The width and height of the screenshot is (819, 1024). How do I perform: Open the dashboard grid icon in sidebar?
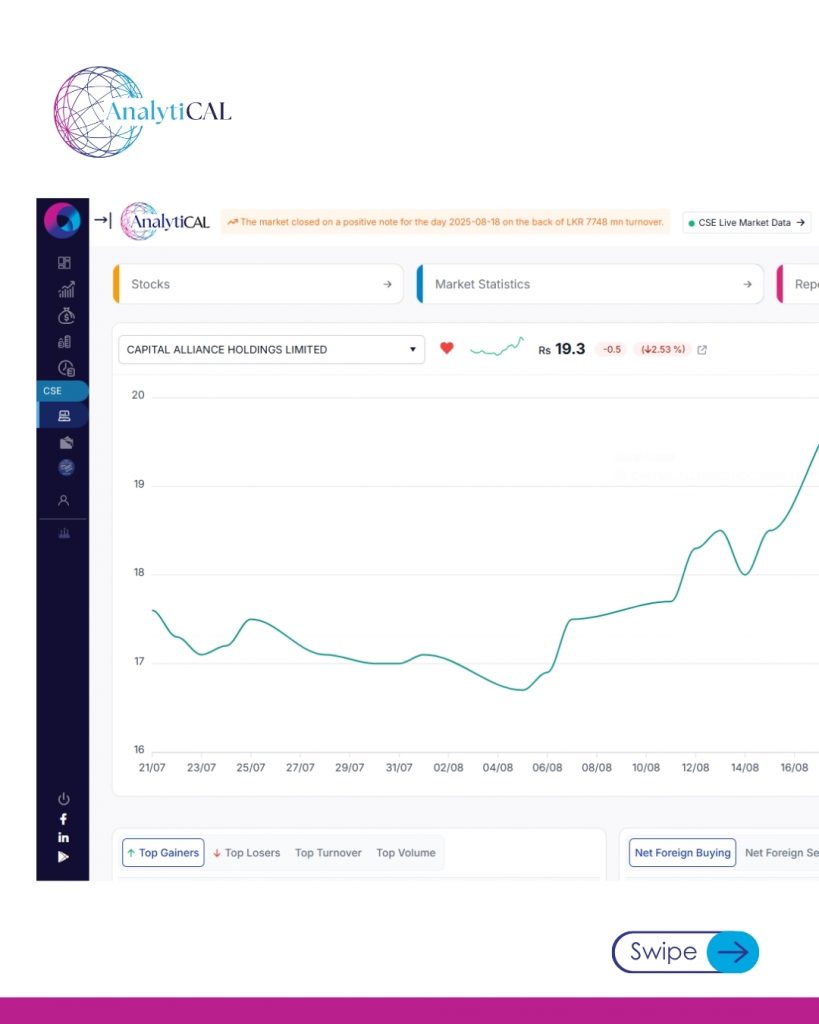coord(64,263)
